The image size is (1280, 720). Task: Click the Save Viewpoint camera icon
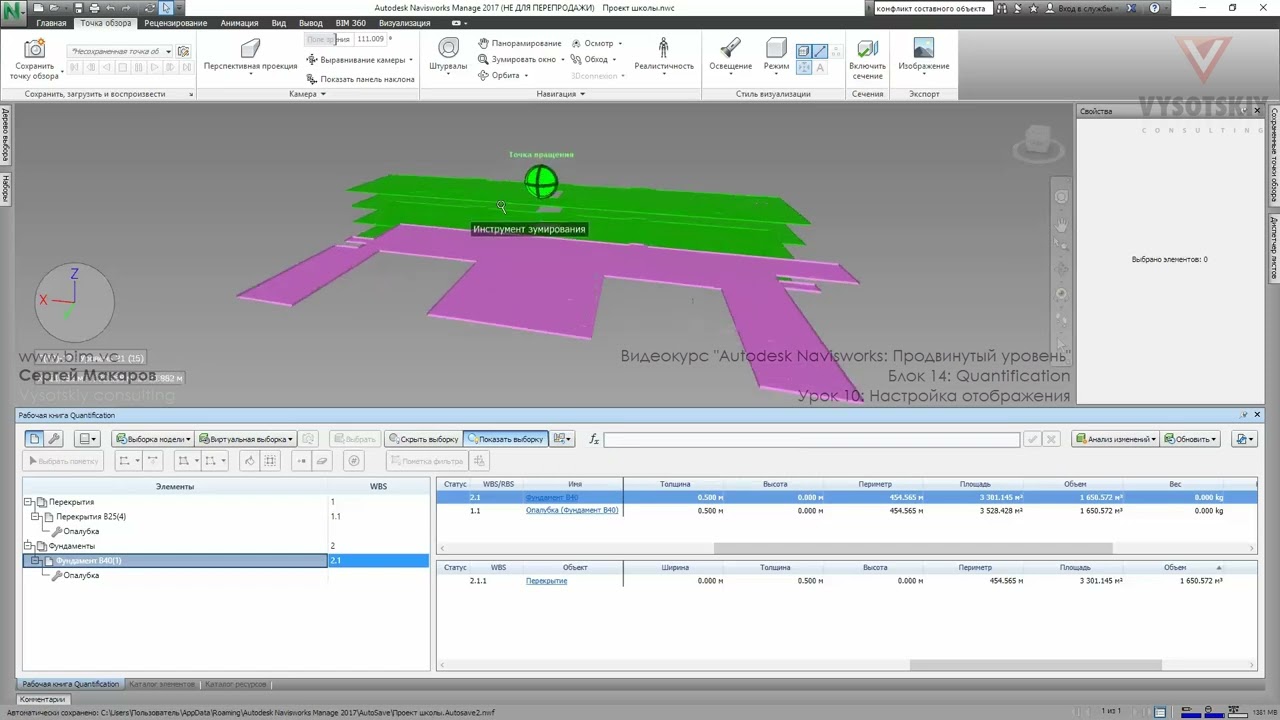tap(34, 49)
